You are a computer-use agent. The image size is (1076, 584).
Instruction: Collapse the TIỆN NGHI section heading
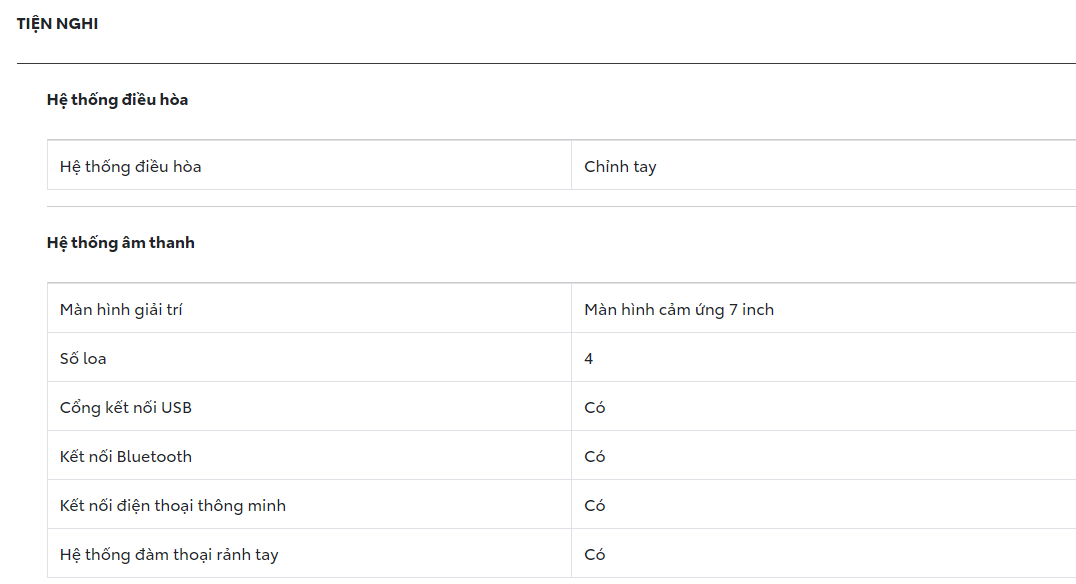(57, 24)
